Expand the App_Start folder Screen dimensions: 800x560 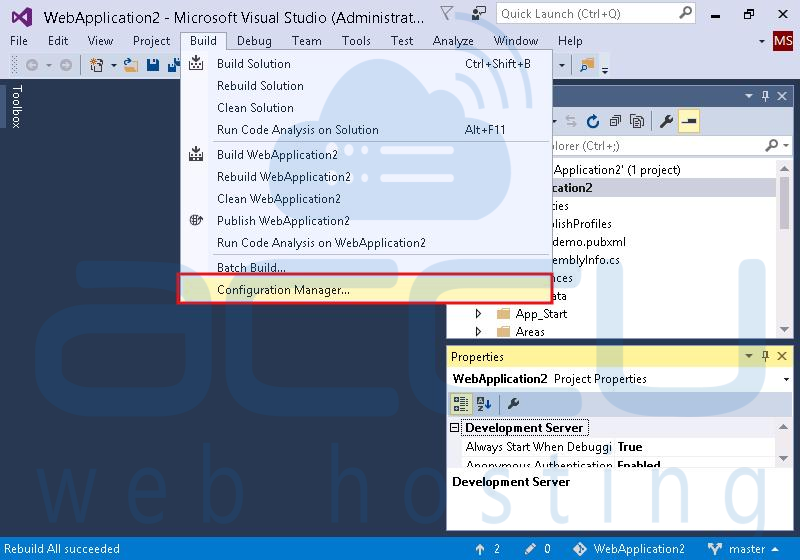pos(478,313)
